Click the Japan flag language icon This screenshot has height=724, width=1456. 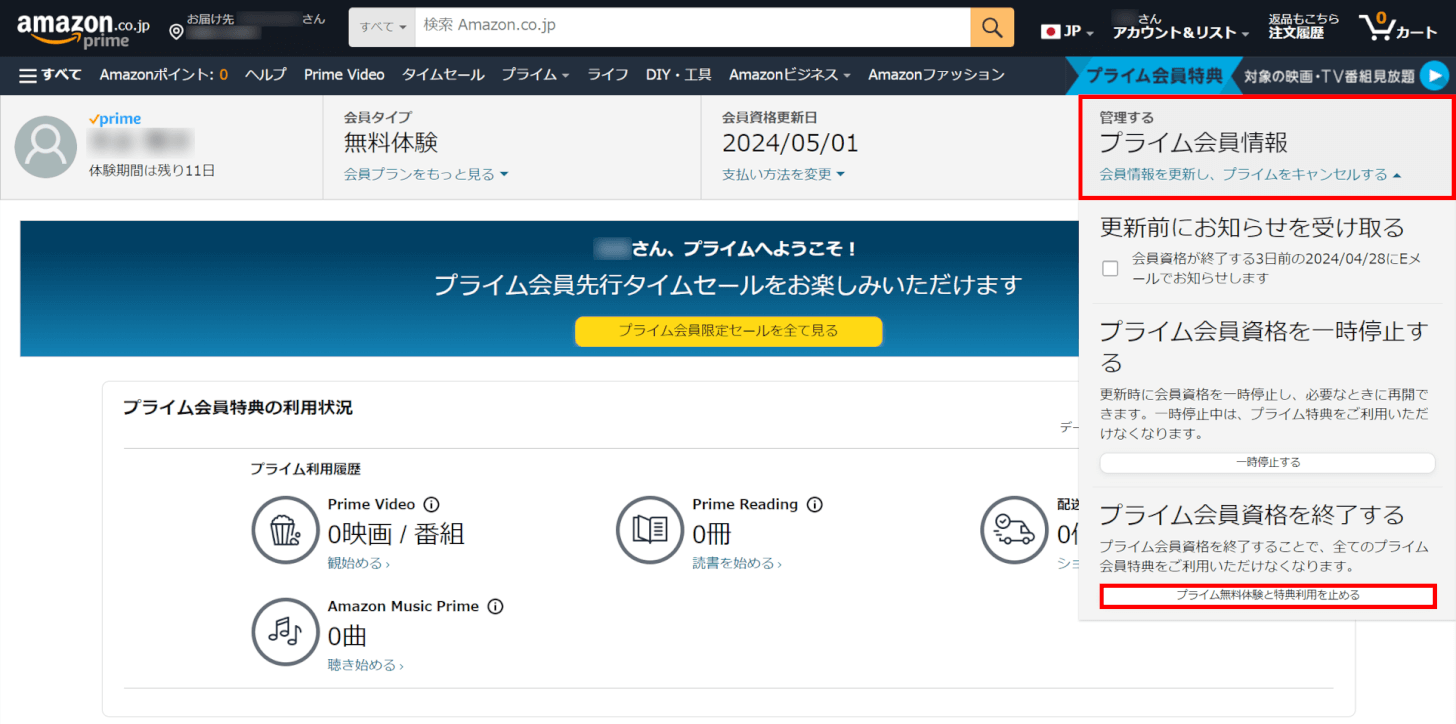tap(1050, 32)
